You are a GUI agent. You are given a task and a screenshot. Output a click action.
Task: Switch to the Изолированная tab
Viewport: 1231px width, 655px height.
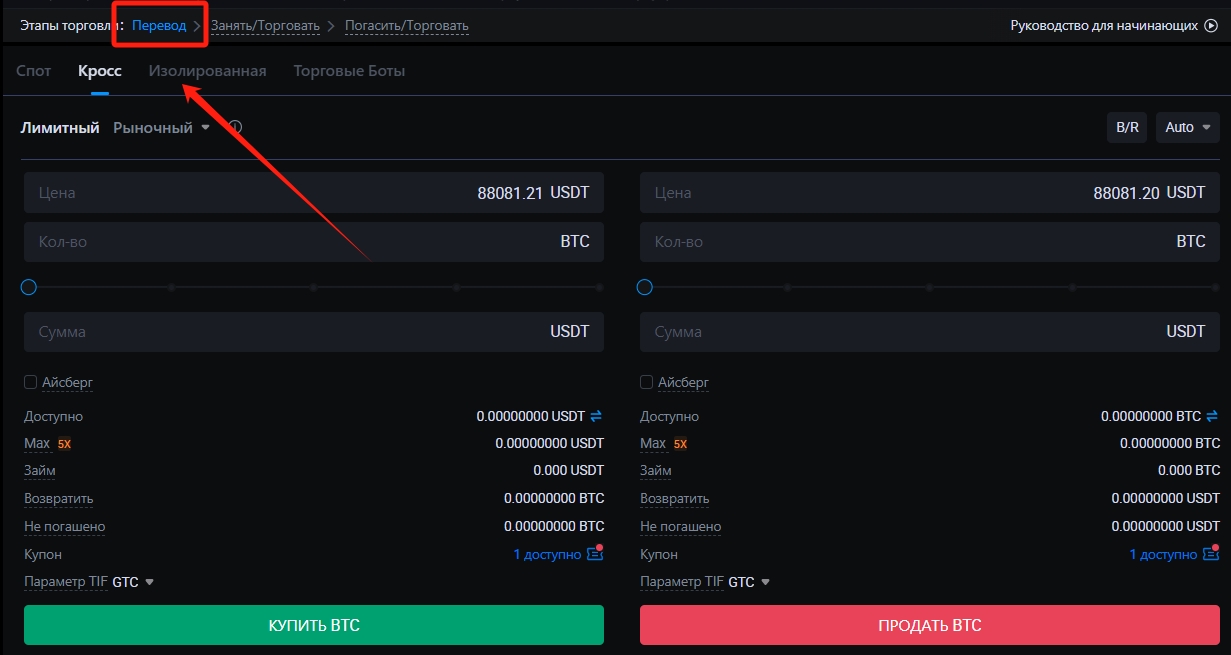(207, 71)
